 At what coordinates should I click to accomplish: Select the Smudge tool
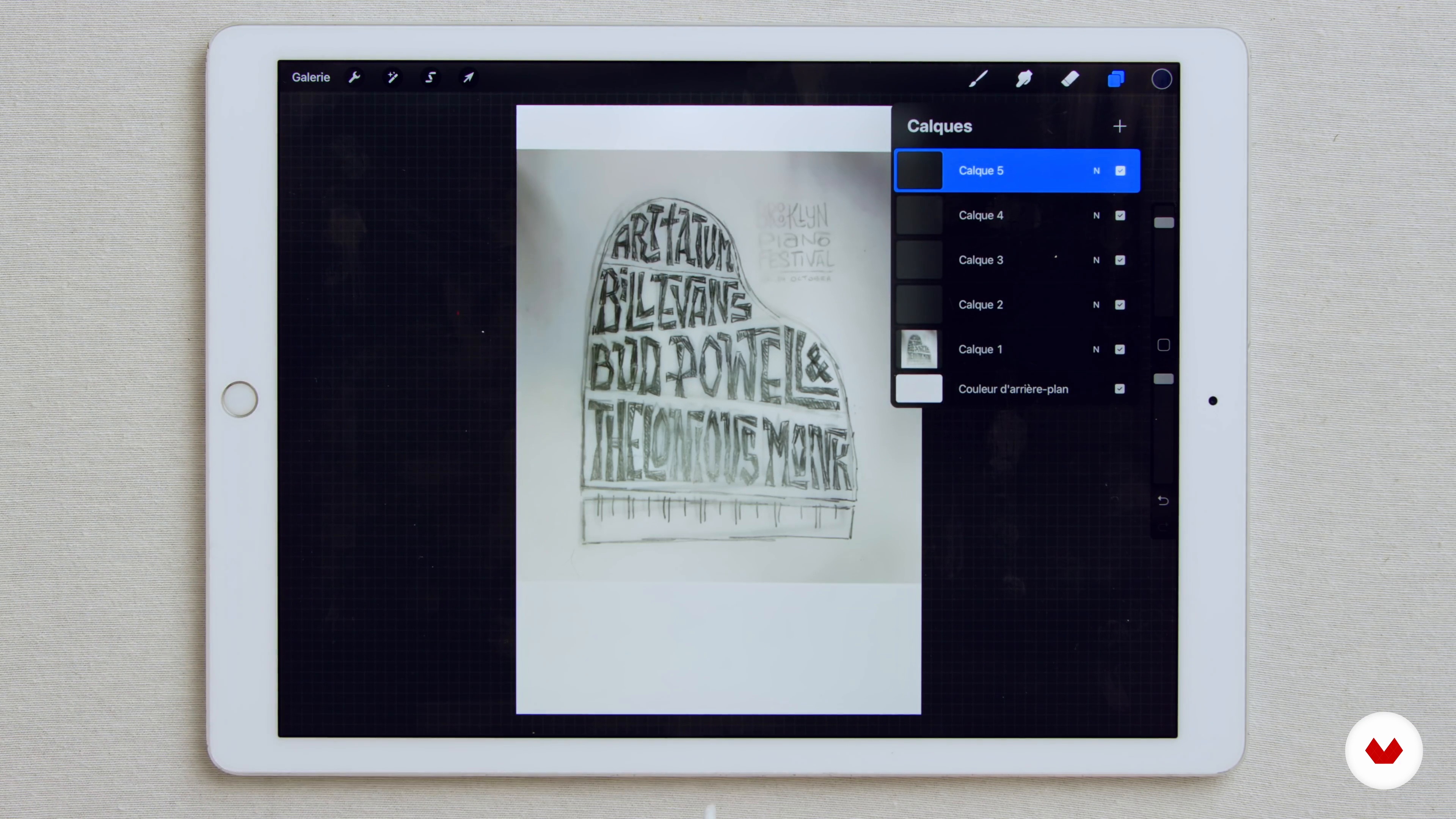1024,78
